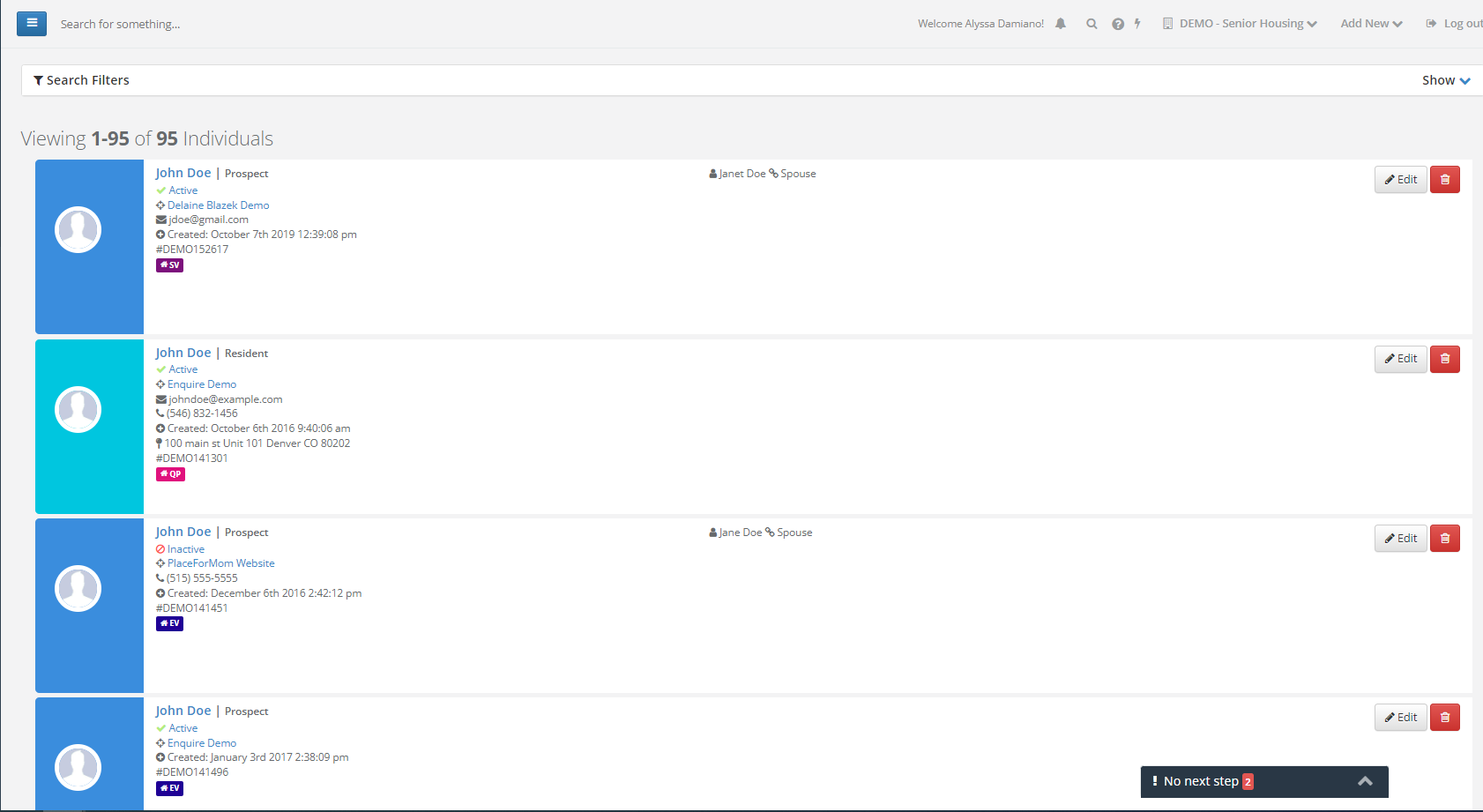Click phone number (546) 832-1456
The image size is (1483, 812).
coord(202,413)
